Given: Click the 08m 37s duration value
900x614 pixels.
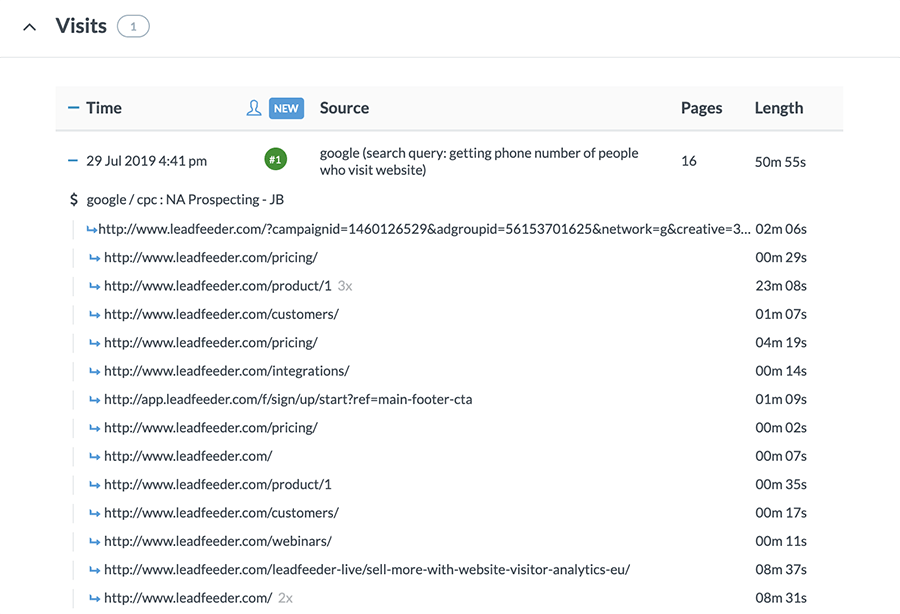Looking at the screenshot, I should click(781, 570).
